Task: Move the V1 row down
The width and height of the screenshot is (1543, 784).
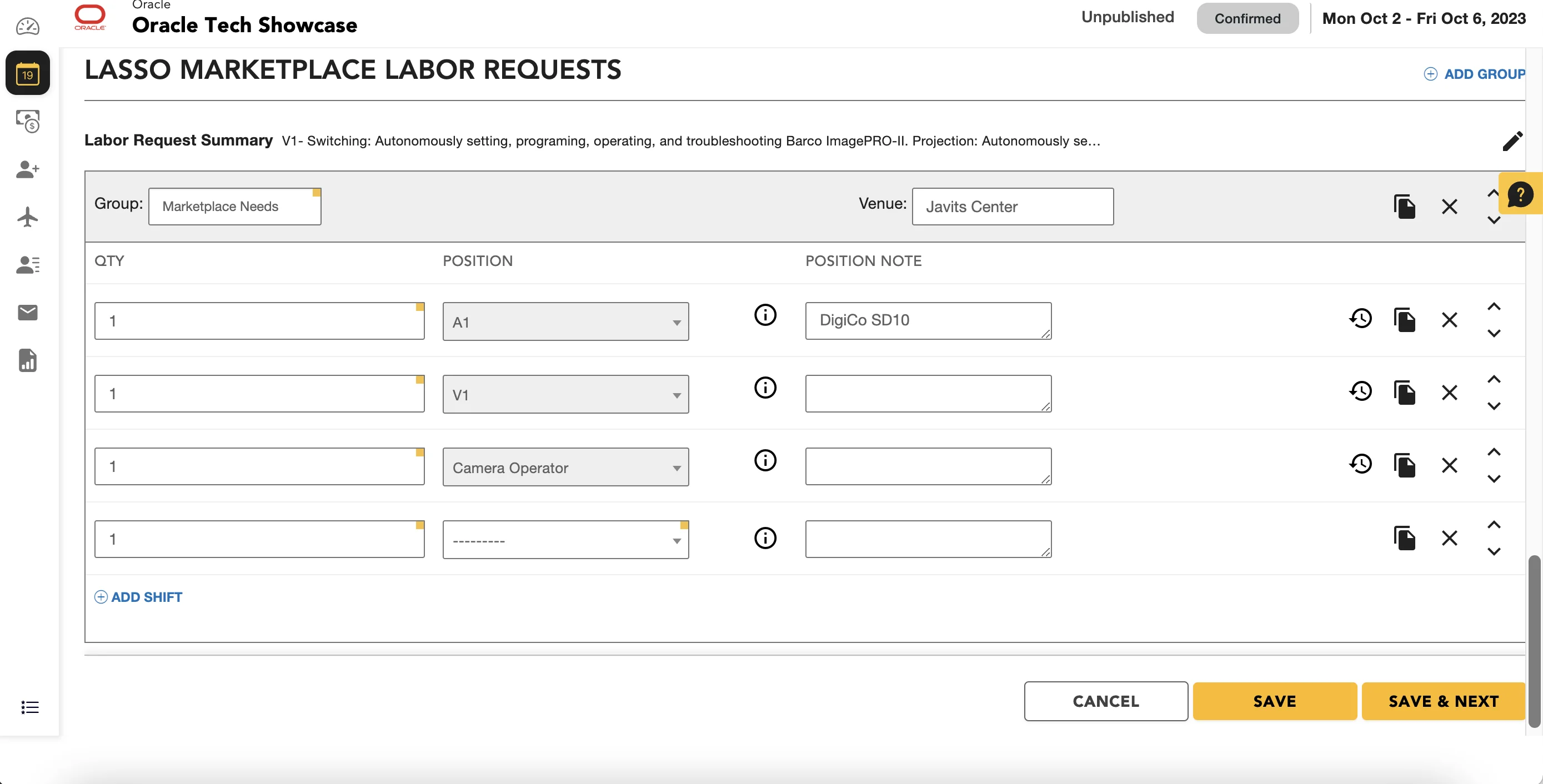Action: click(x=1494, y=406)
